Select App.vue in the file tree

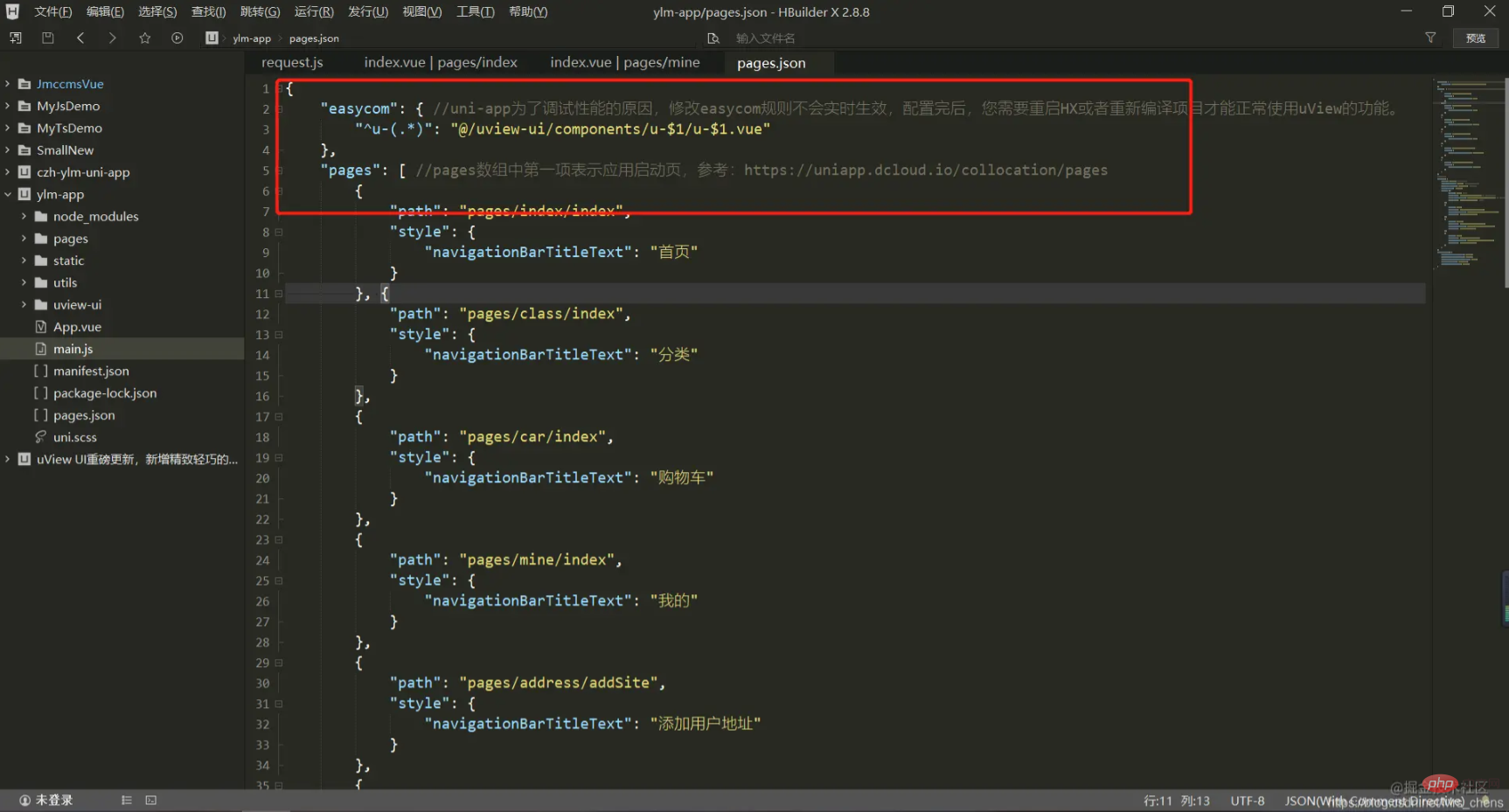tap(77, 327)
